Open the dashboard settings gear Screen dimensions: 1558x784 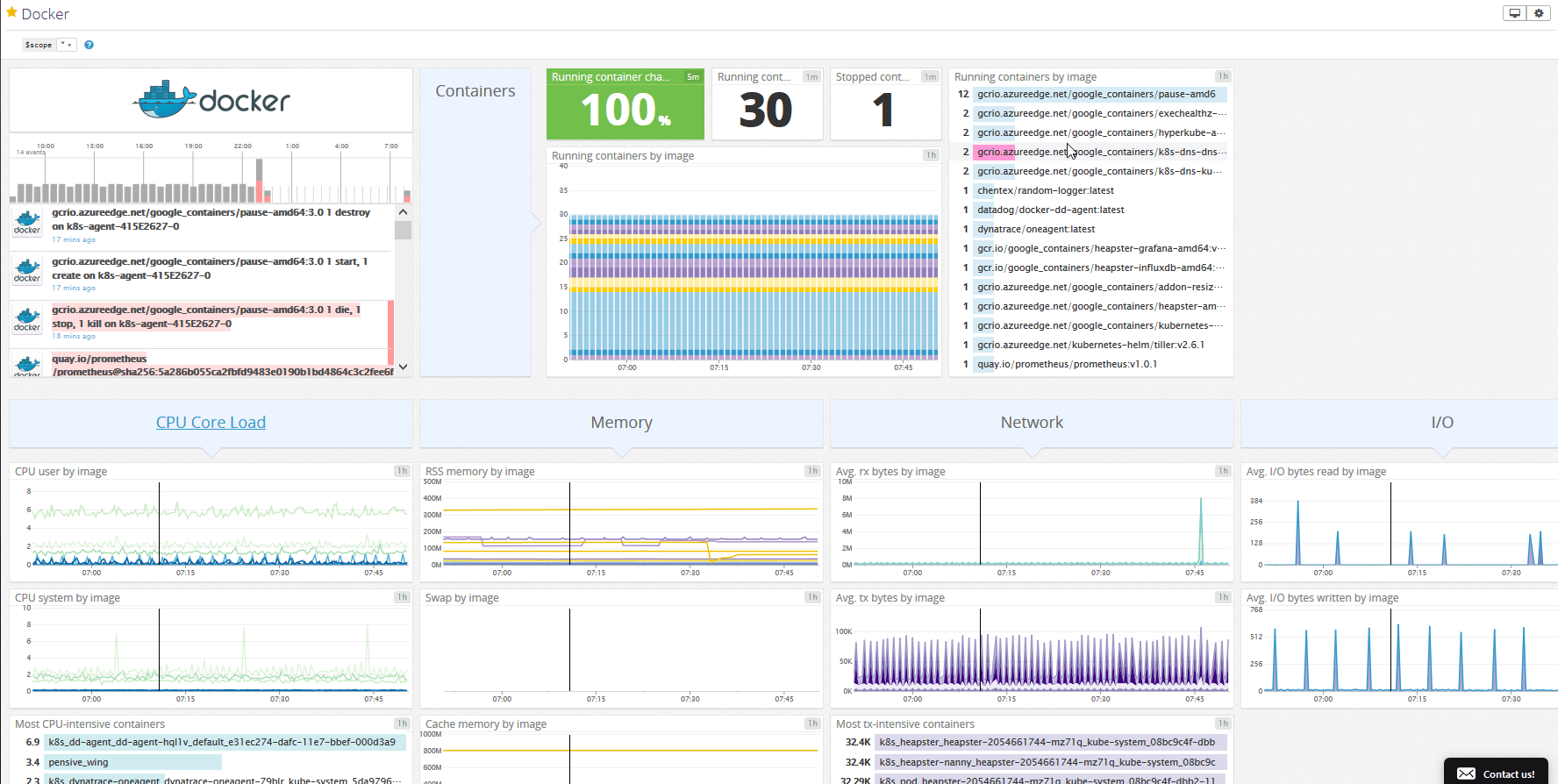pyautogui.click(x=1539, y=13)
